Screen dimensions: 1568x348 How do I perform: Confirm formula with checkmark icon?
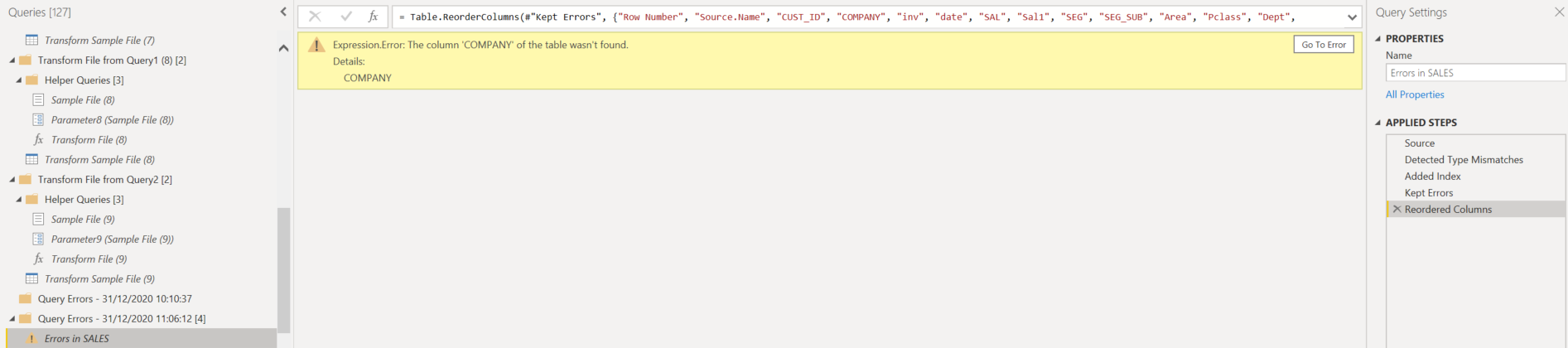pyautogui.click(x=346, y=17)
